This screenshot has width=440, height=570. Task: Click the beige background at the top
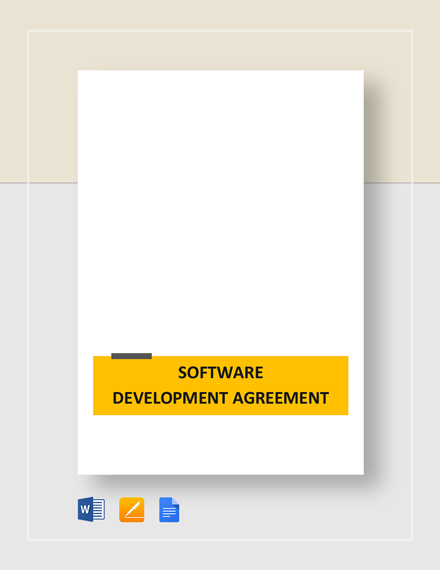coord(220,15)
